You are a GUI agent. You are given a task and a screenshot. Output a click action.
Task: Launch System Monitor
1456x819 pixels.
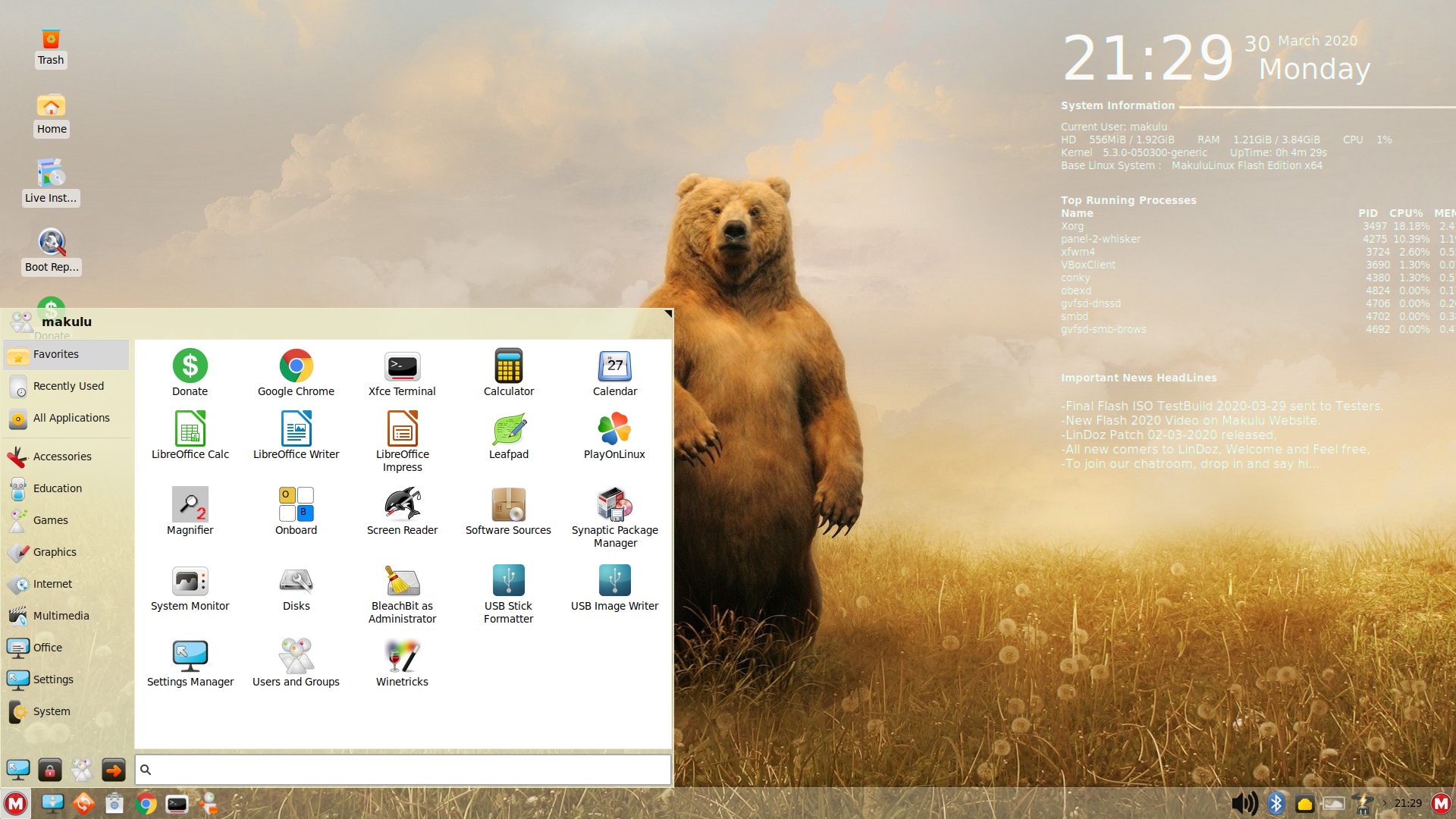point(190,587)
